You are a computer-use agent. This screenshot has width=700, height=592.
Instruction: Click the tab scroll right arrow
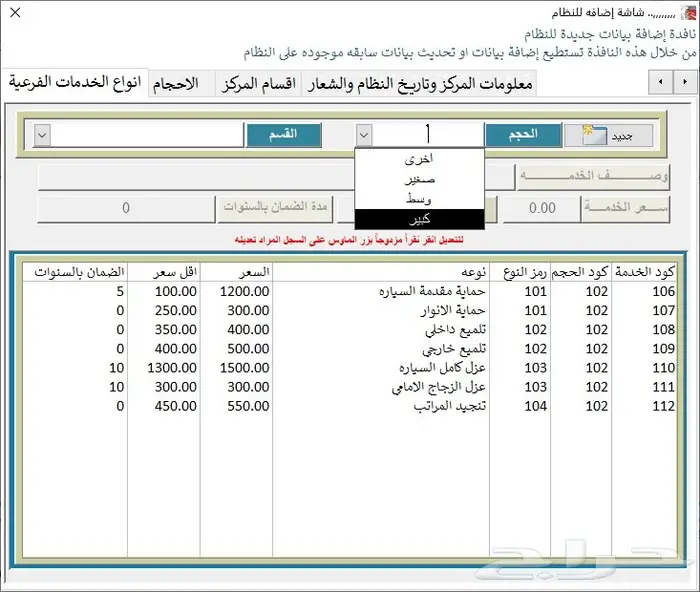[684, 82]
